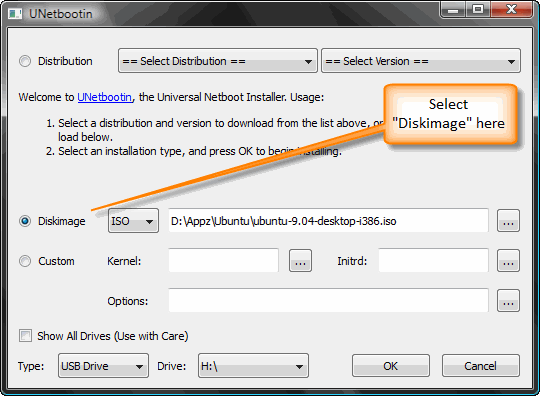Open the Select Distribution dropdown
540x396 pixels.
(x=218, y=61)
